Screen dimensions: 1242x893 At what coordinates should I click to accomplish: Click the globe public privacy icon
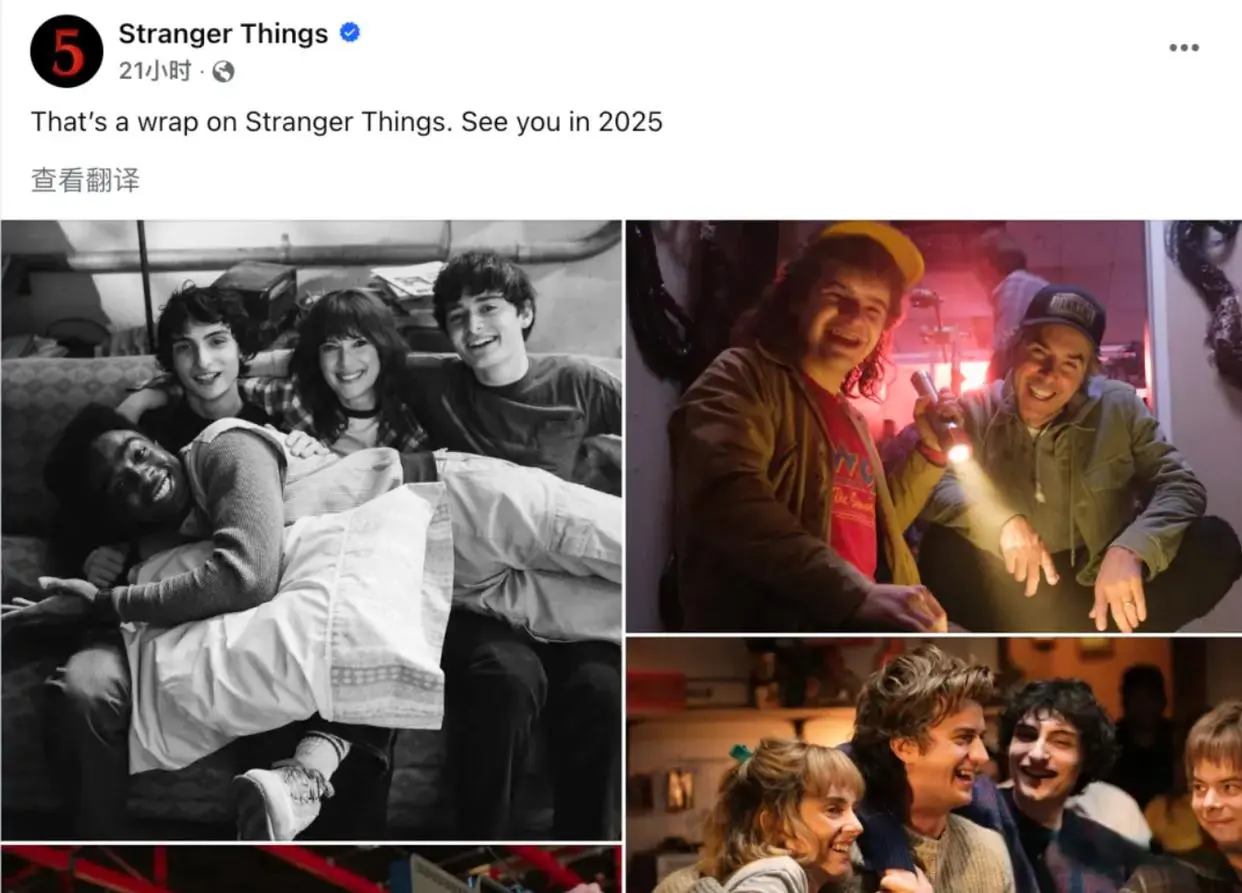pyautogui.click(x=224, y=71)
